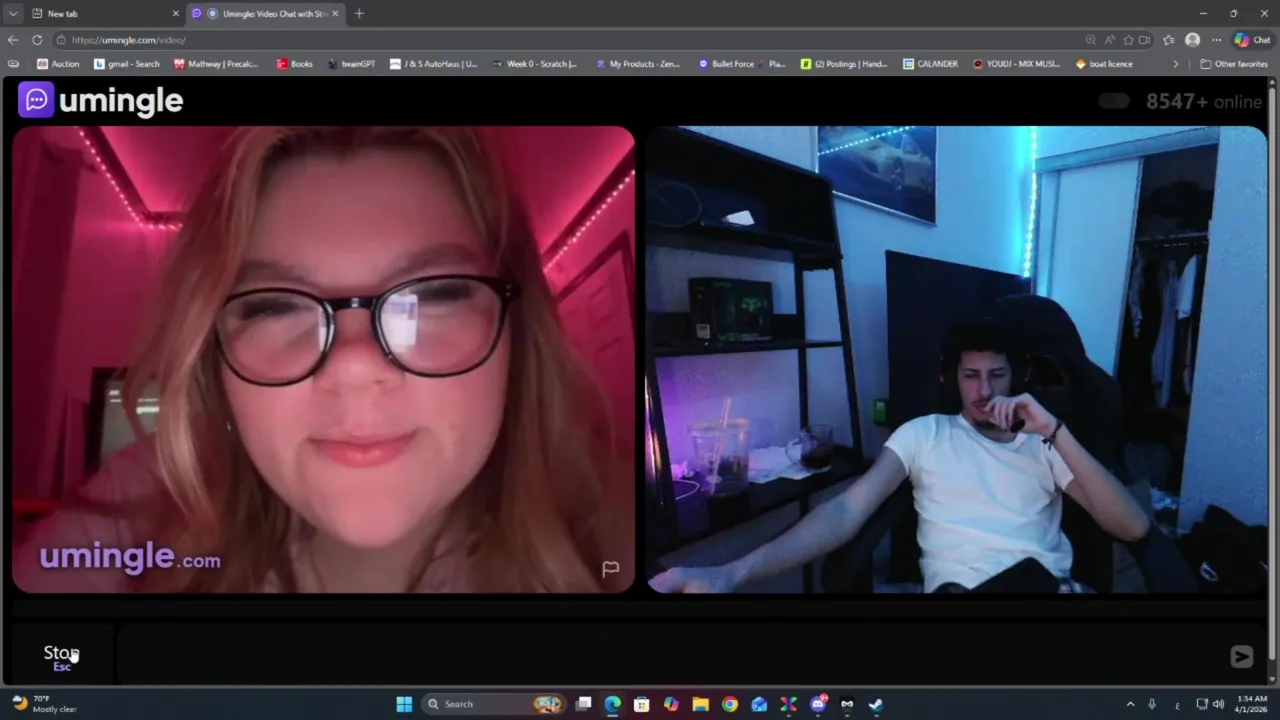The image size is (1280, 720).
Task: Reload the page with the refresh icon
Action: click(37, 40)
